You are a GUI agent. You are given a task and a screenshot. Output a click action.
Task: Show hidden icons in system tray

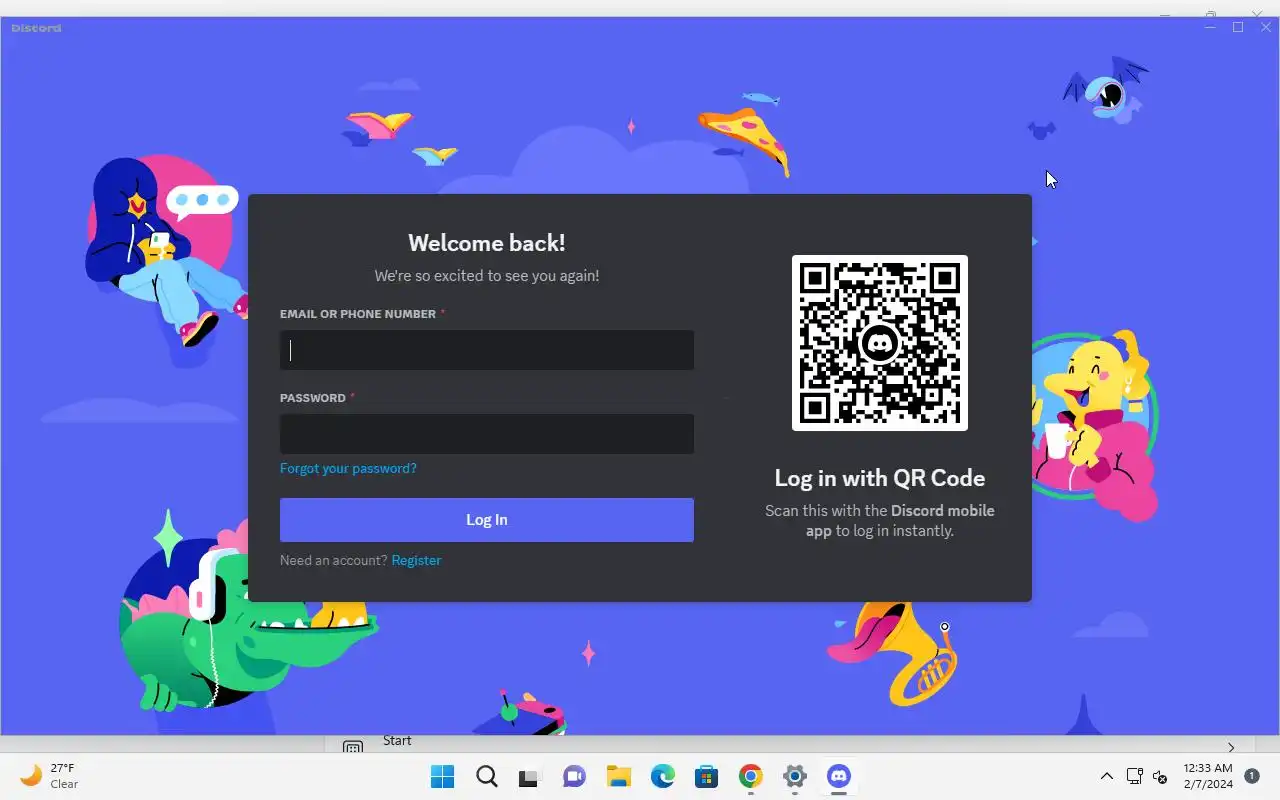(x=1107, y=776)
